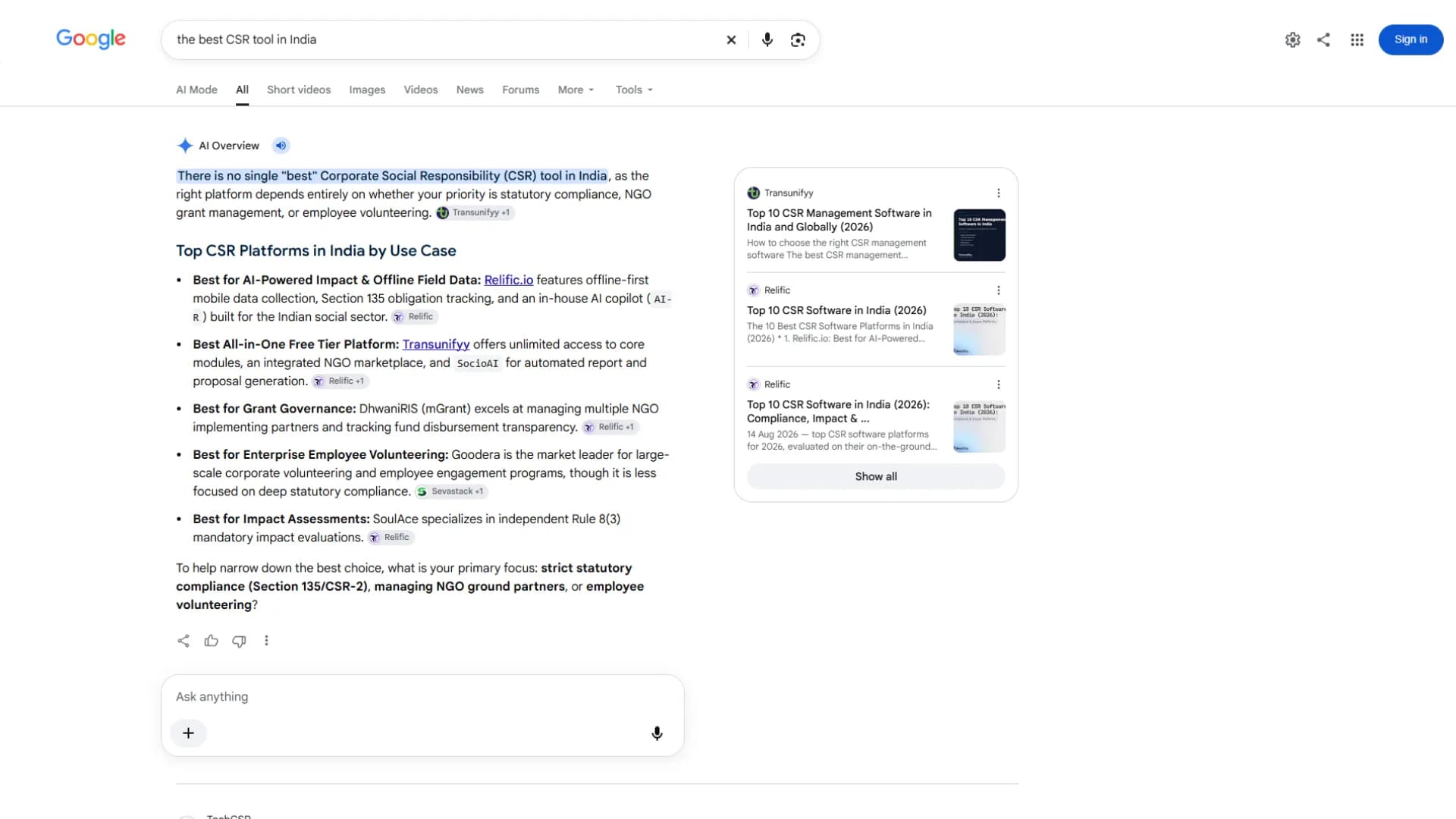Open the Transunifyy link in bullet list
The height and width of the screenshot is (819, 1456).
436,344
